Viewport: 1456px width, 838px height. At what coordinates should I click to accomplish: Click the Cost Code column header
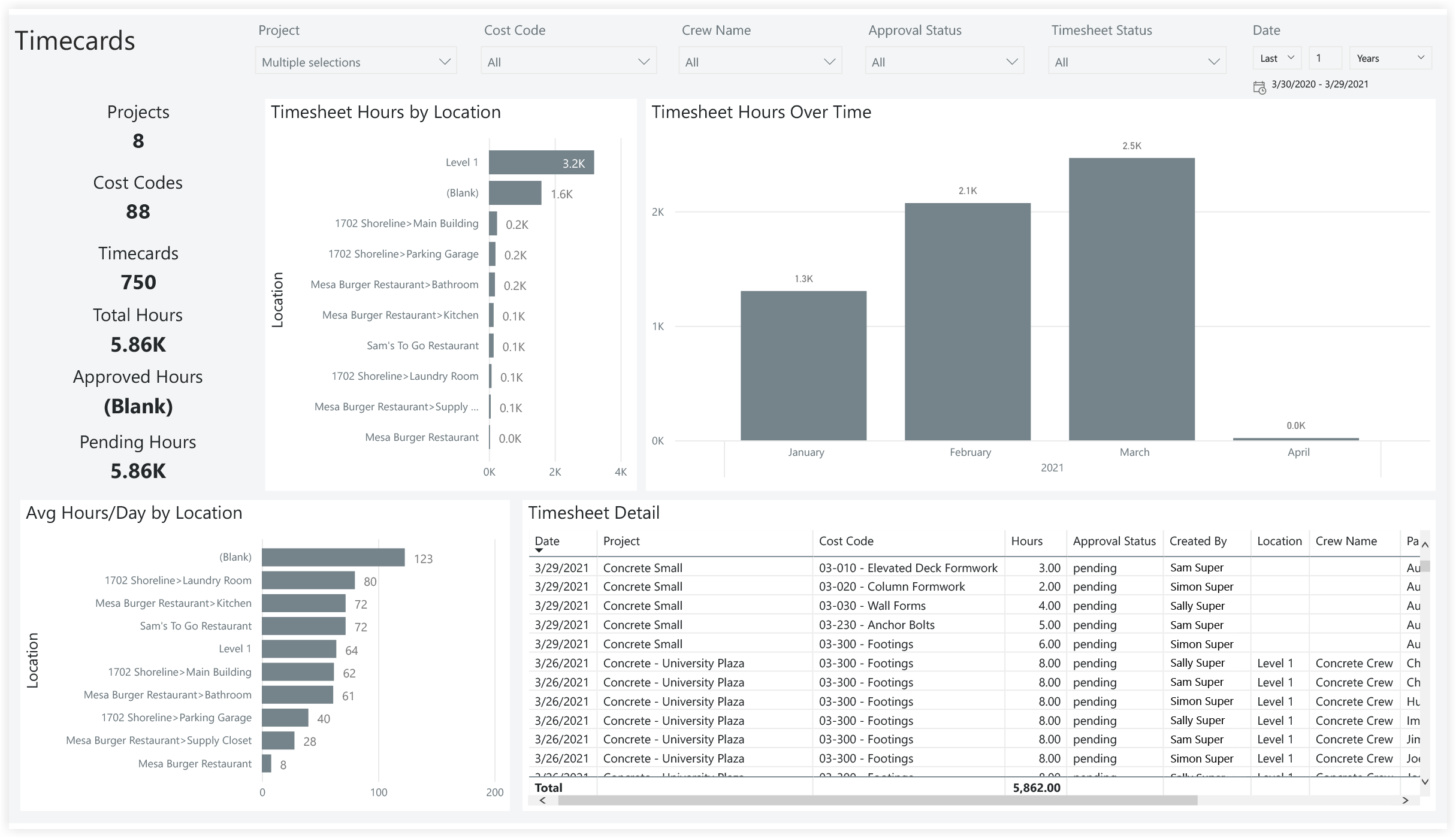[846, 541]
